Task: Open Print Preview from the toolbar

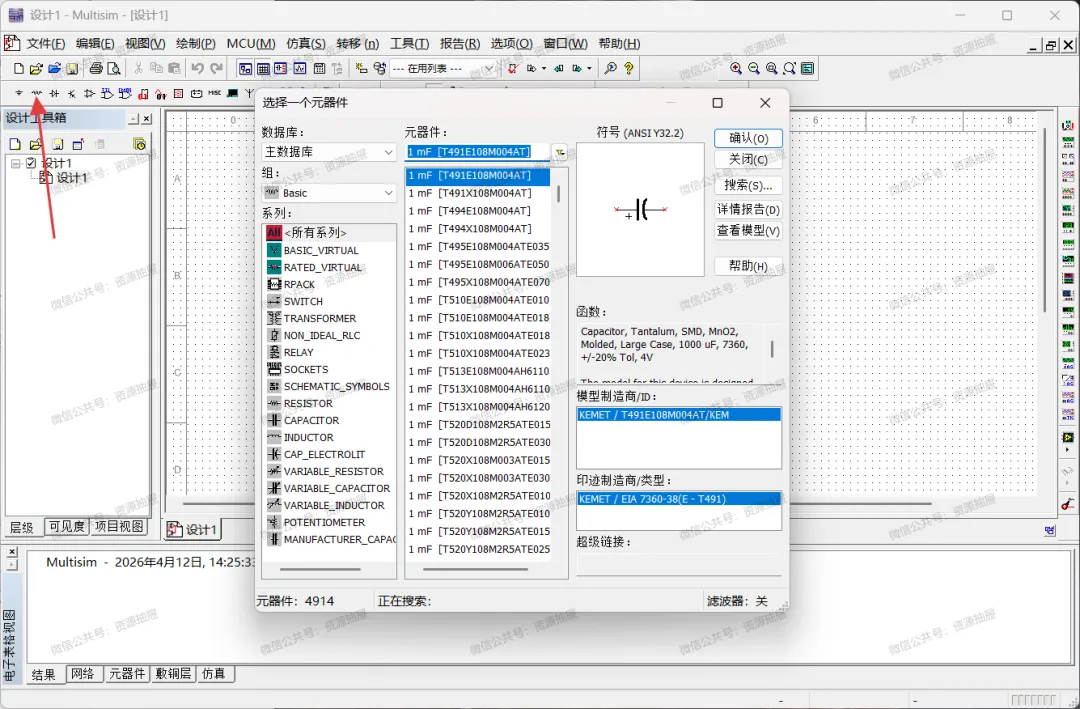Action: 114,68
